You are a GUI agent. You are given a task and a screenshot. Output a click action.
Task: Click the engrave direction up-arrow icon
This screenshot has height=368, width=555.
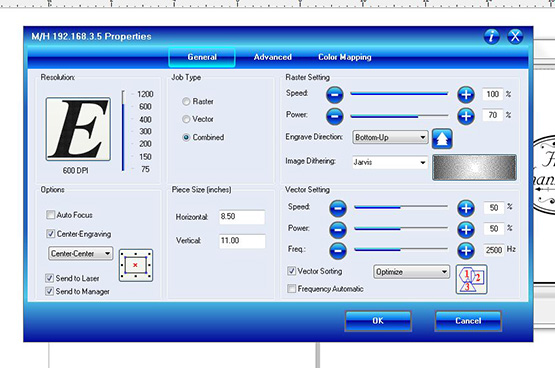442,139
